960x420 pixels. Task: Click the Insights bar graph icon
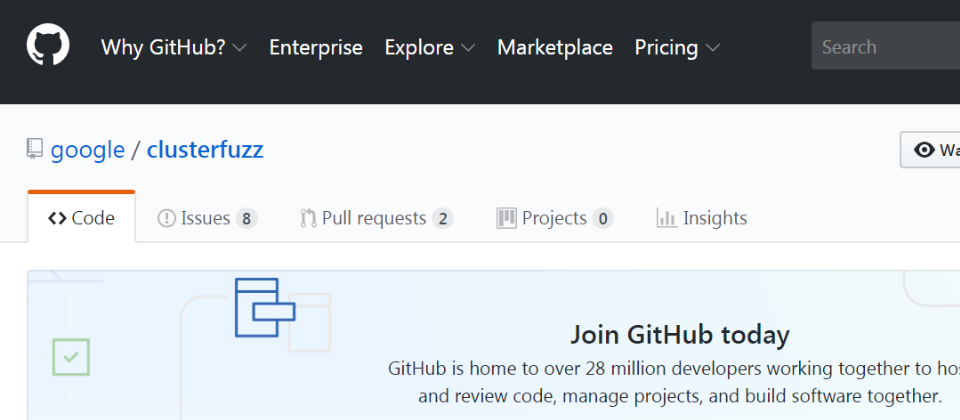(x=667, y=218)
